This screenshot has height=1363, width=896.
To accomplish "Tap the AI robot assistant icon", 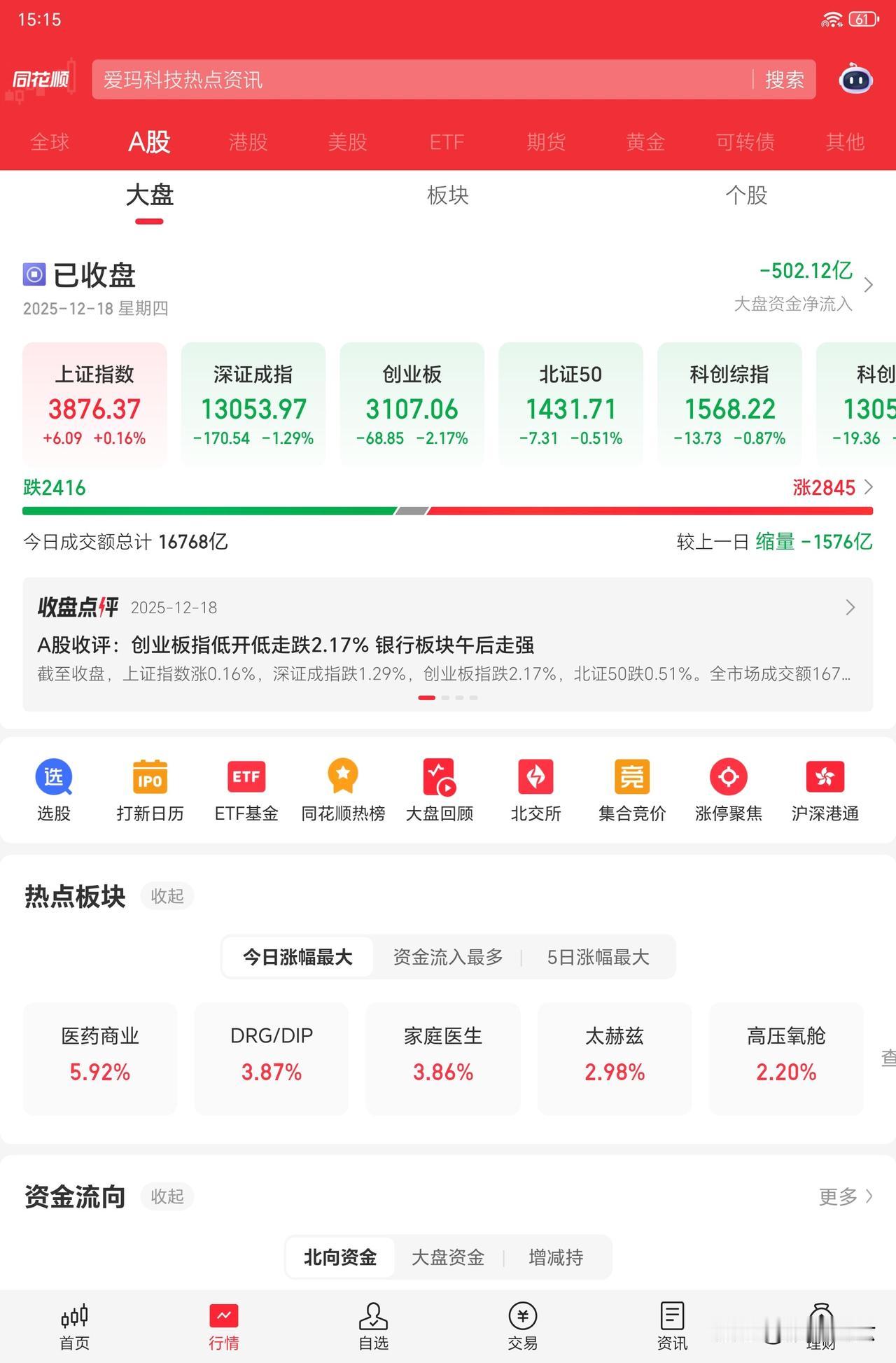I will coord(855,79).
